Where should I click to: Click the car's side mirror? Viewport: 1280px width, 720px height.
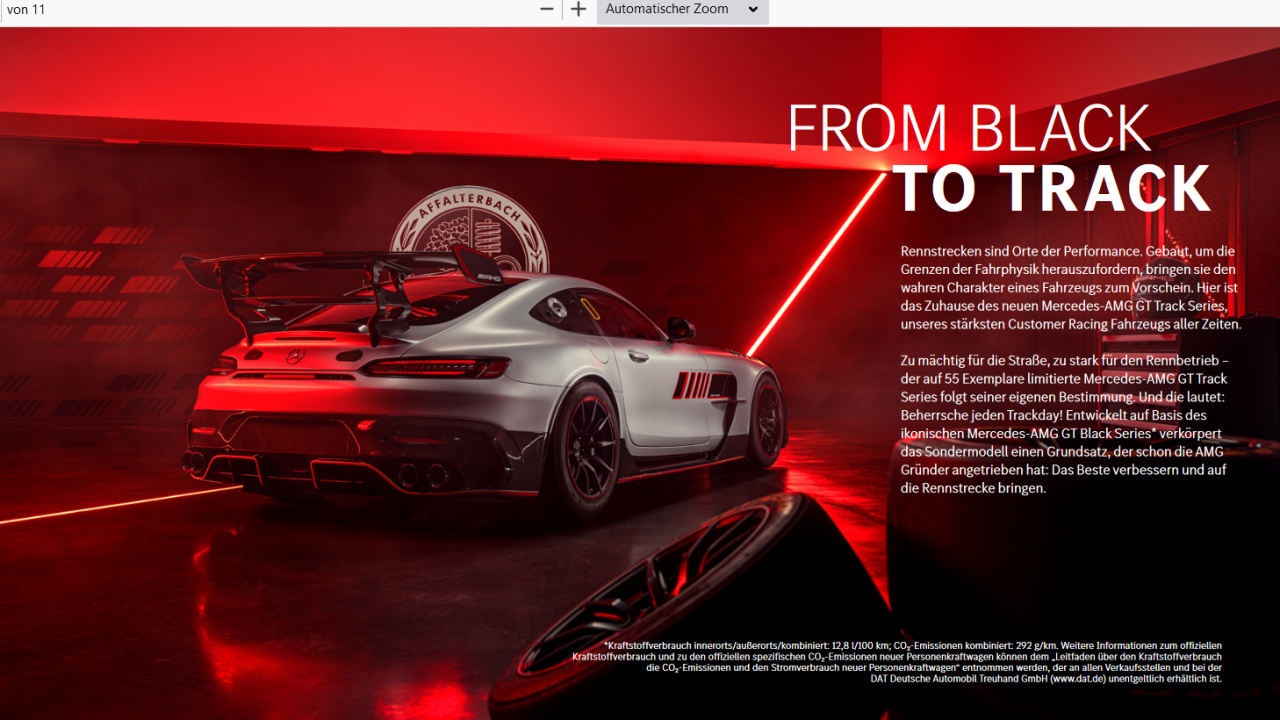coord(680,328)
